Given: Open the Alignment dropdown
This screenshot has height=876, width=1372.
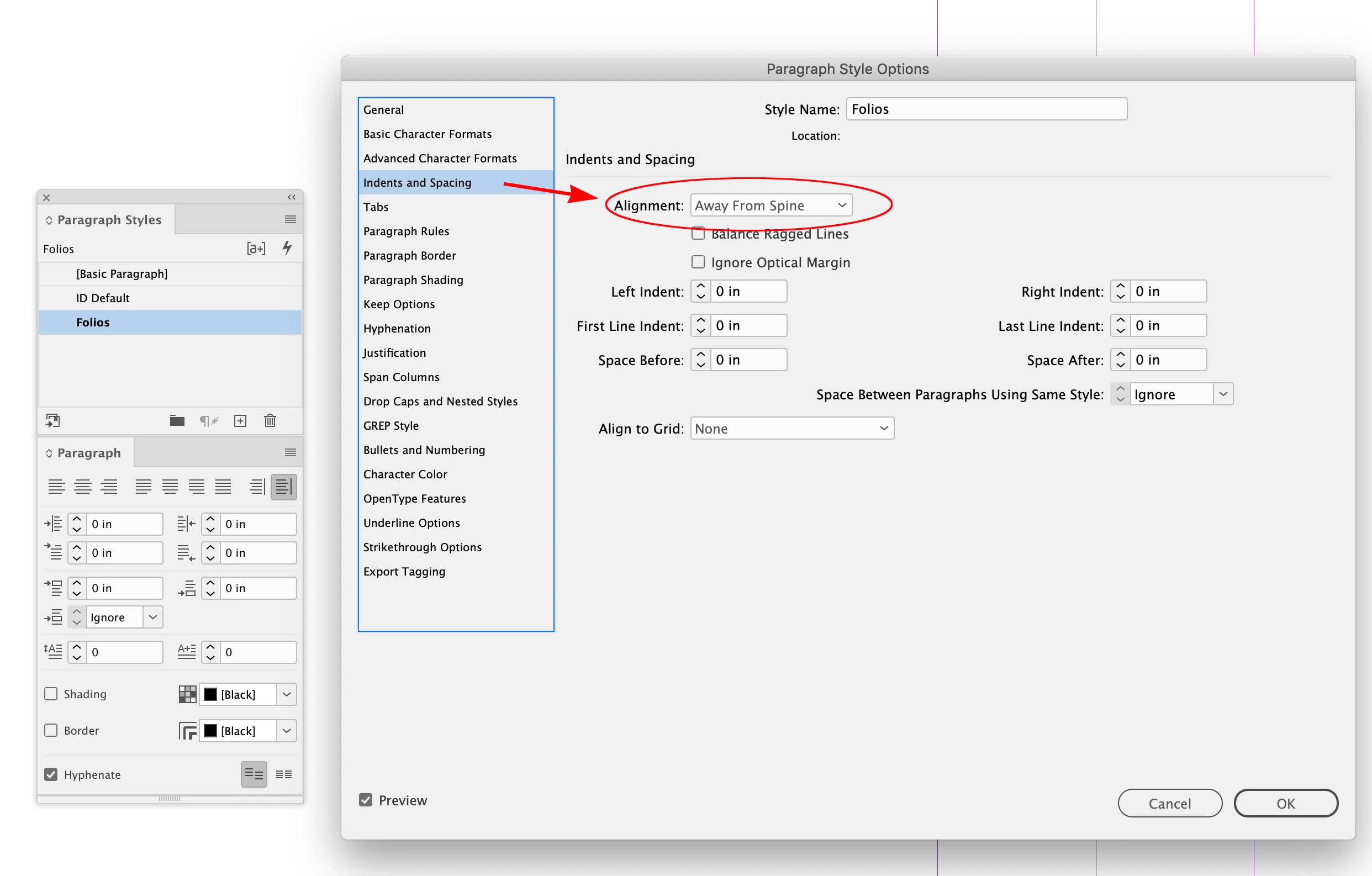Looking at the screenshot, I should tap(771, 205).
